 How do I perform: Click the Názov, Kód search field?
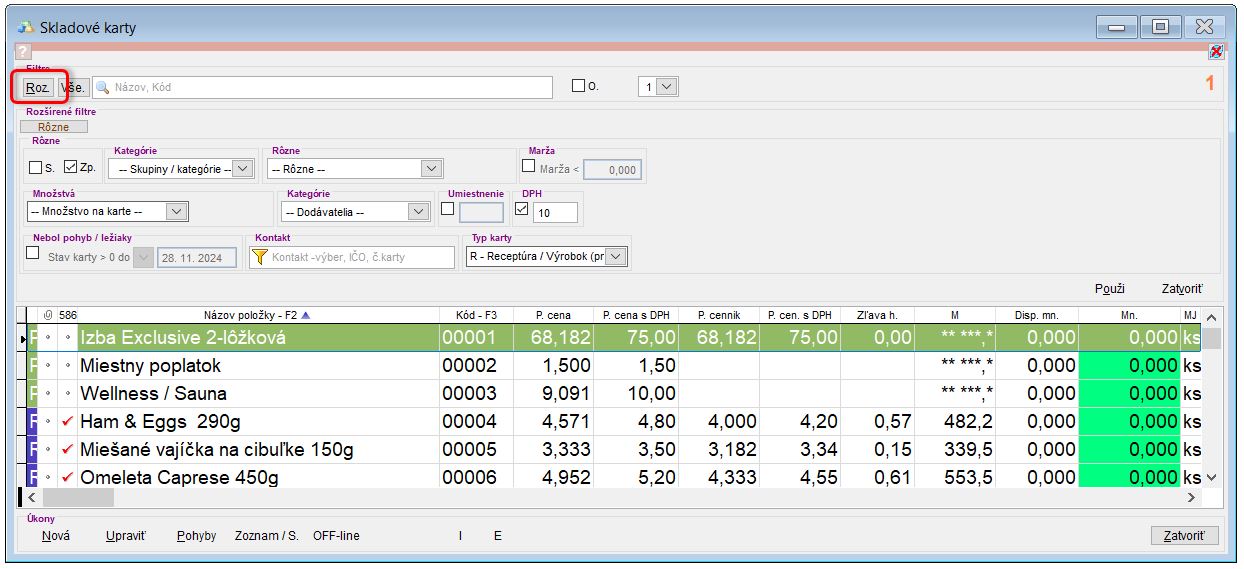pyautogui.click(x=330, y=87)
